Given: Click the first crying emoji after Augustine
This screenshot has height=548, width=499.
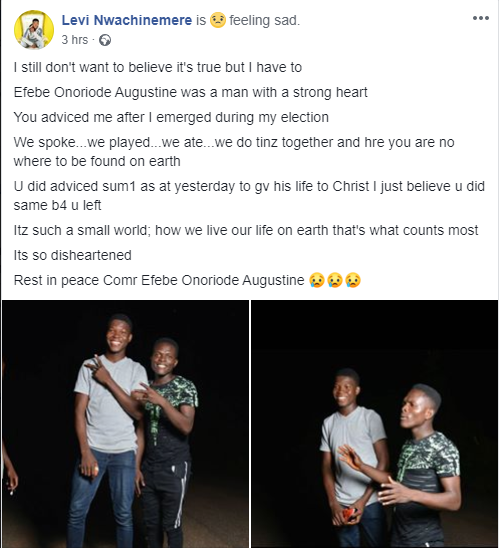Looking at the screenshot, I should point(317,280).
